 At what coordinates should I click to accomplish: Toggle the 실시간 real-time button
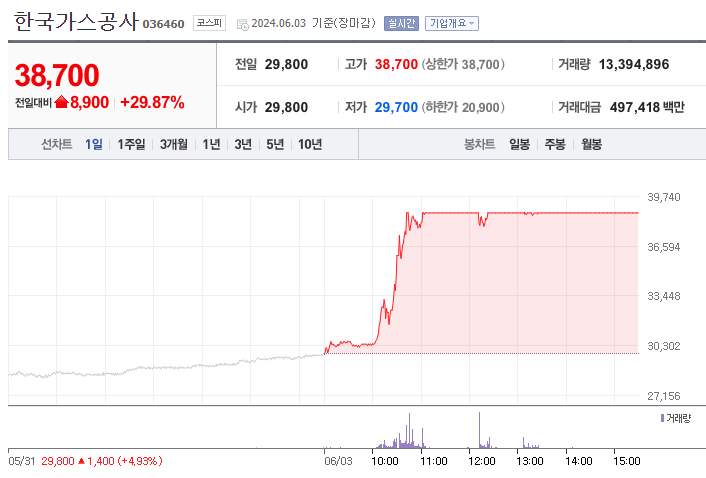[x=401, y=23]
